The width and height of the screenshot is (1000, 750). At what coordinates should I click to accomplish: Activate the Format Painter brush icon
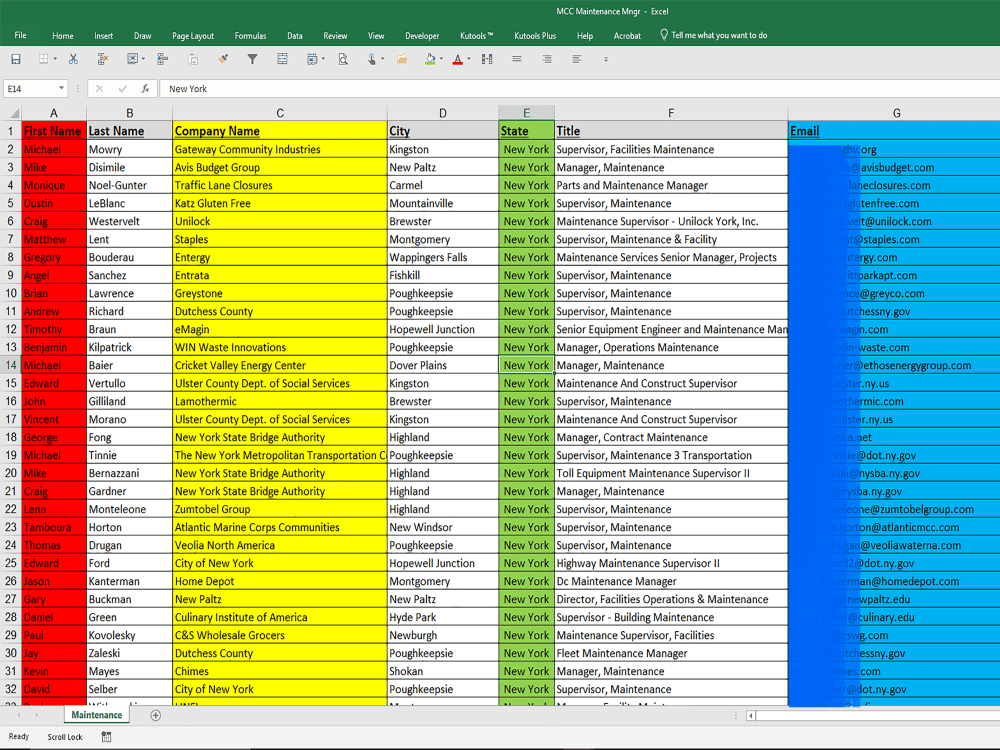[x=222, y=59]
